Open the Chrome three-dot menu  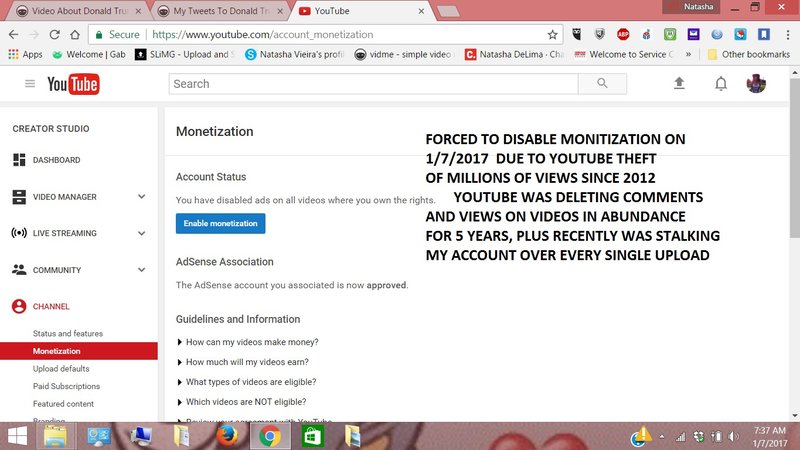tap(788, 34)
